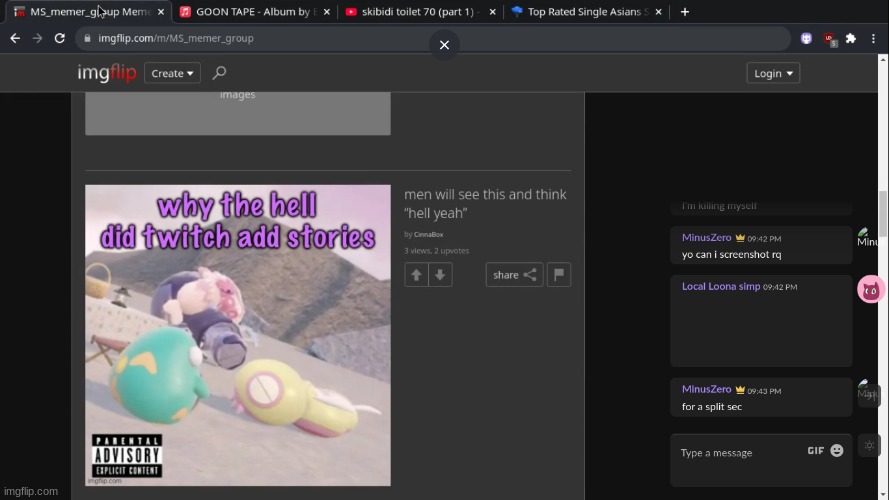Switch to skibidi toilet 70 tab

tap(420, 11)
